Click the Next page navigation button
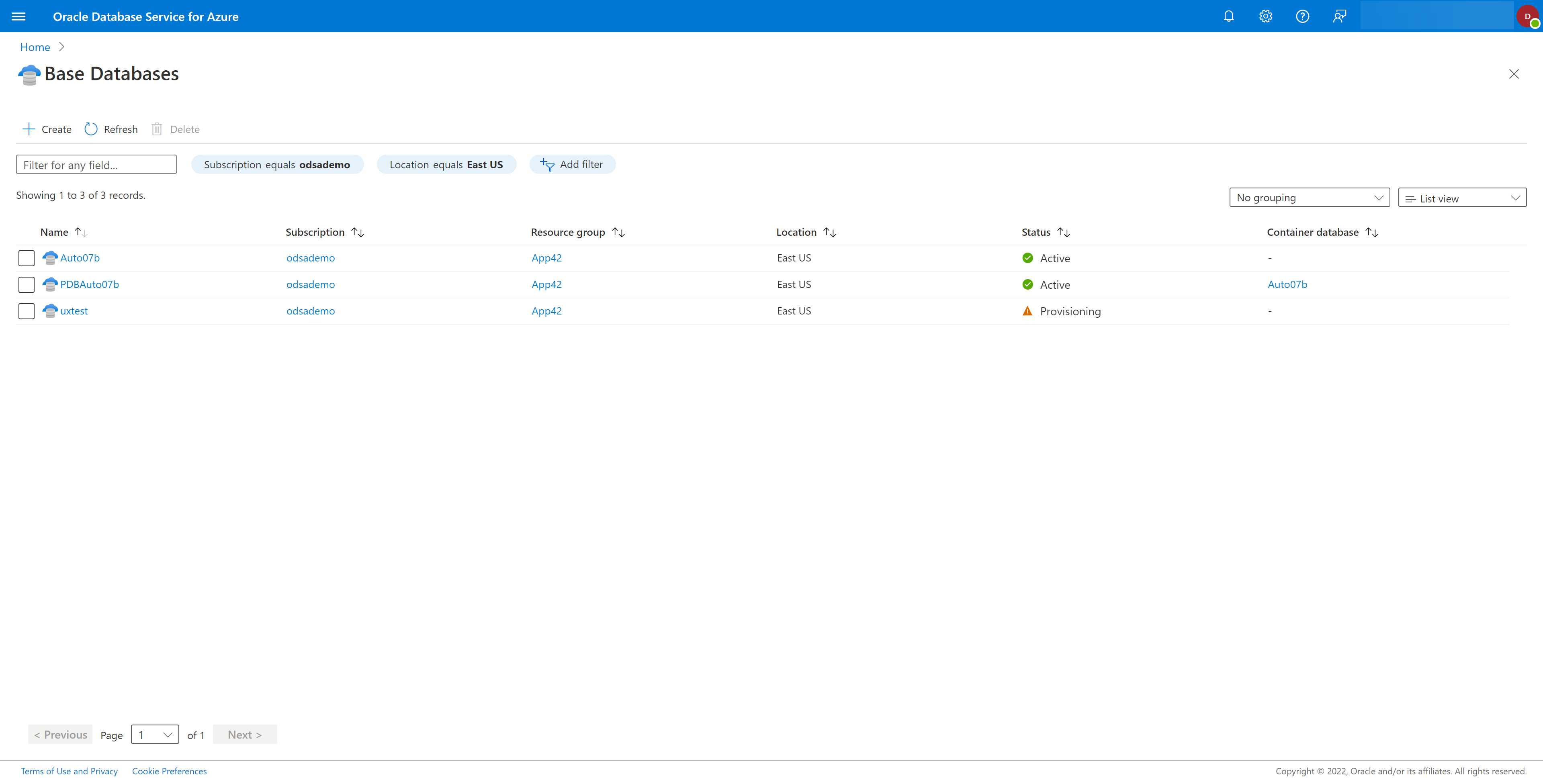The height and width of the screenshot is (784, 1543). [245, 734]
